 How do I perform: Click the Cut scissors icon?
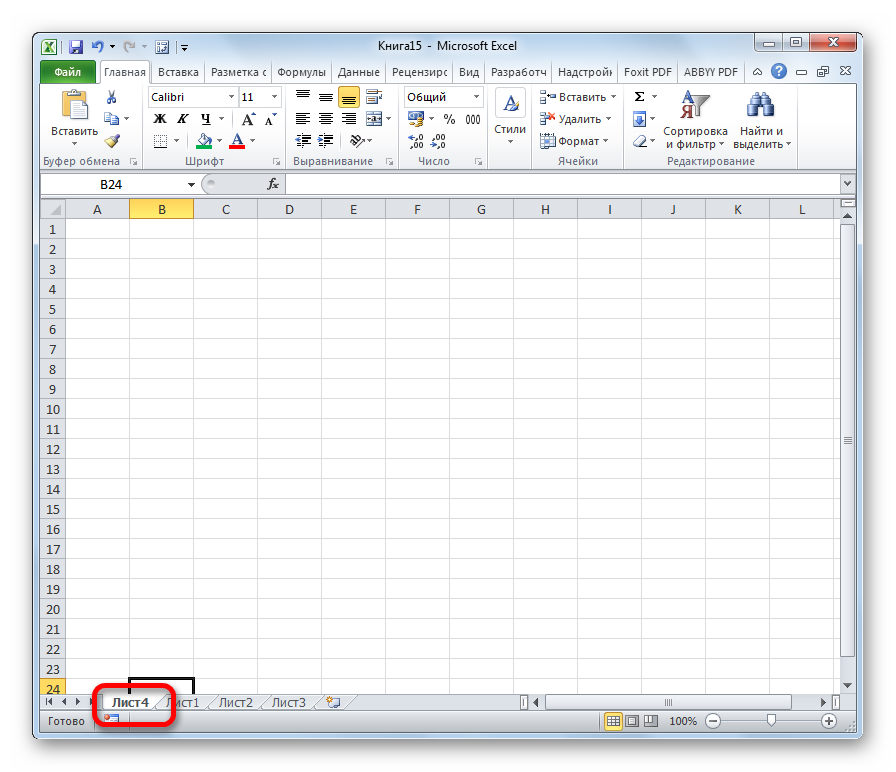[x=112, y=97]
